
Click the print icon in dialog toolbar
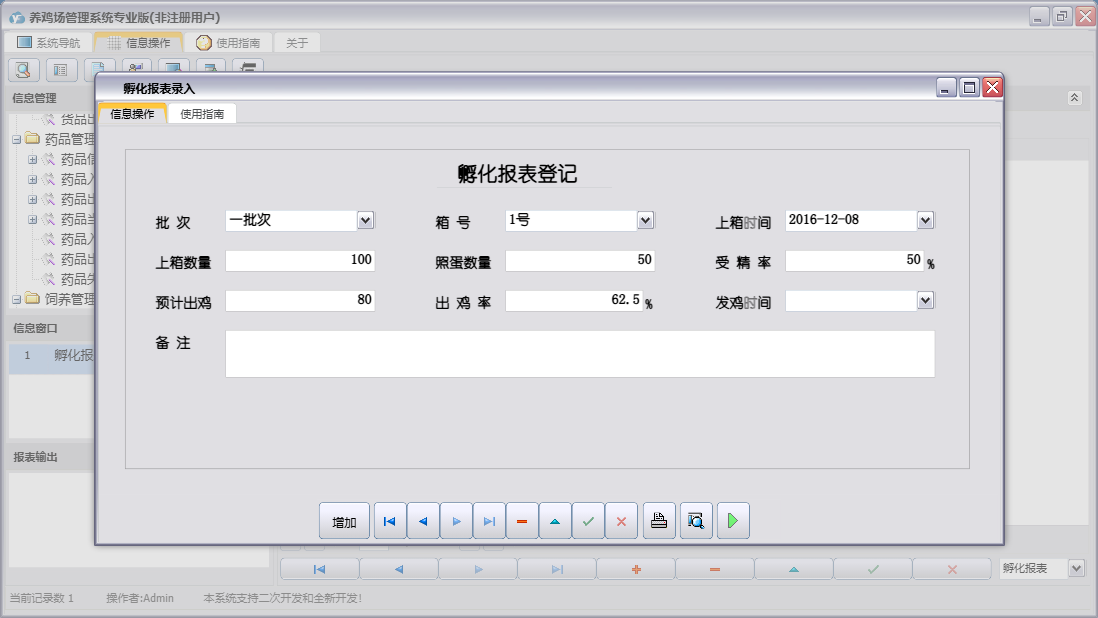pos(659,521)
